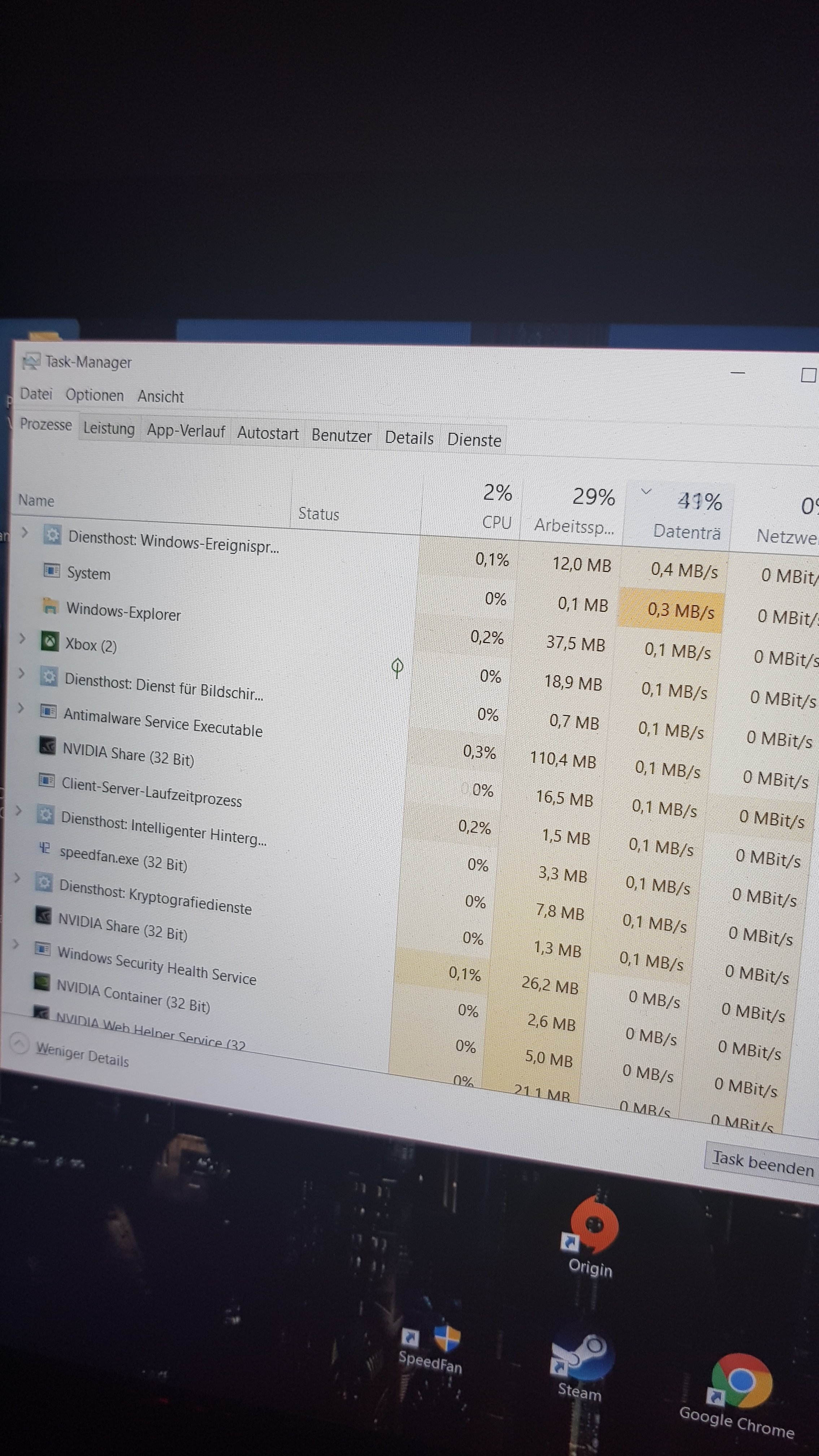Click the green leaf status icon beside Xbox
The image size is (819, 1456).
397,668
